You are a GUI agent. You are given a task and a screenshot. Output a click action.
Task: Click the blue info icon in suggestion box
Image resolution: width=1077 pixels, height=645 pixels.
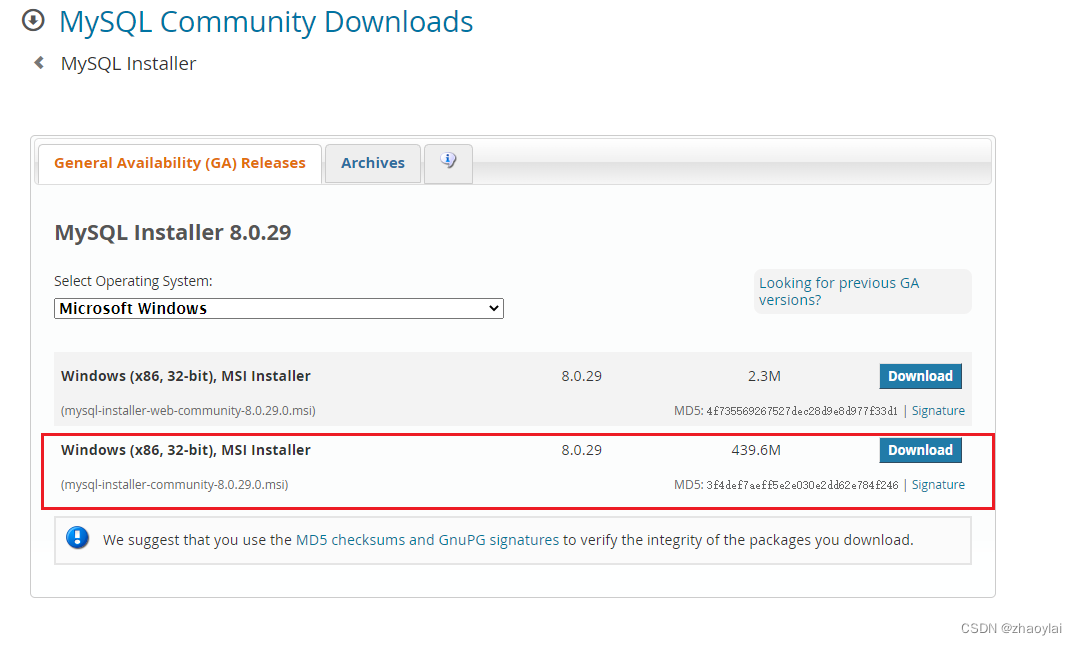(x=78, y=538)
